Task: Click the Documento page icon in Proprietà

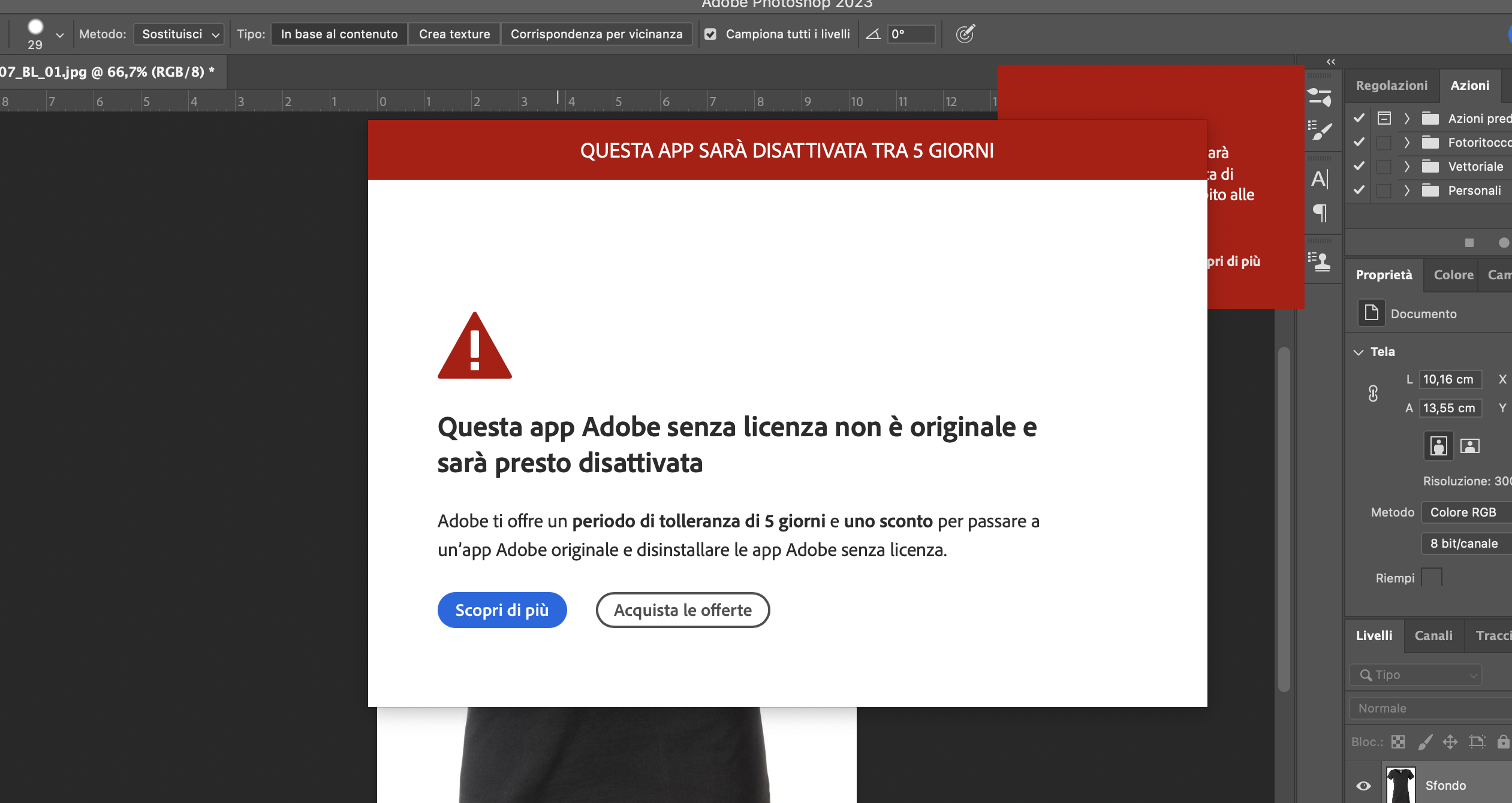Action: (x=1371, y=313)
